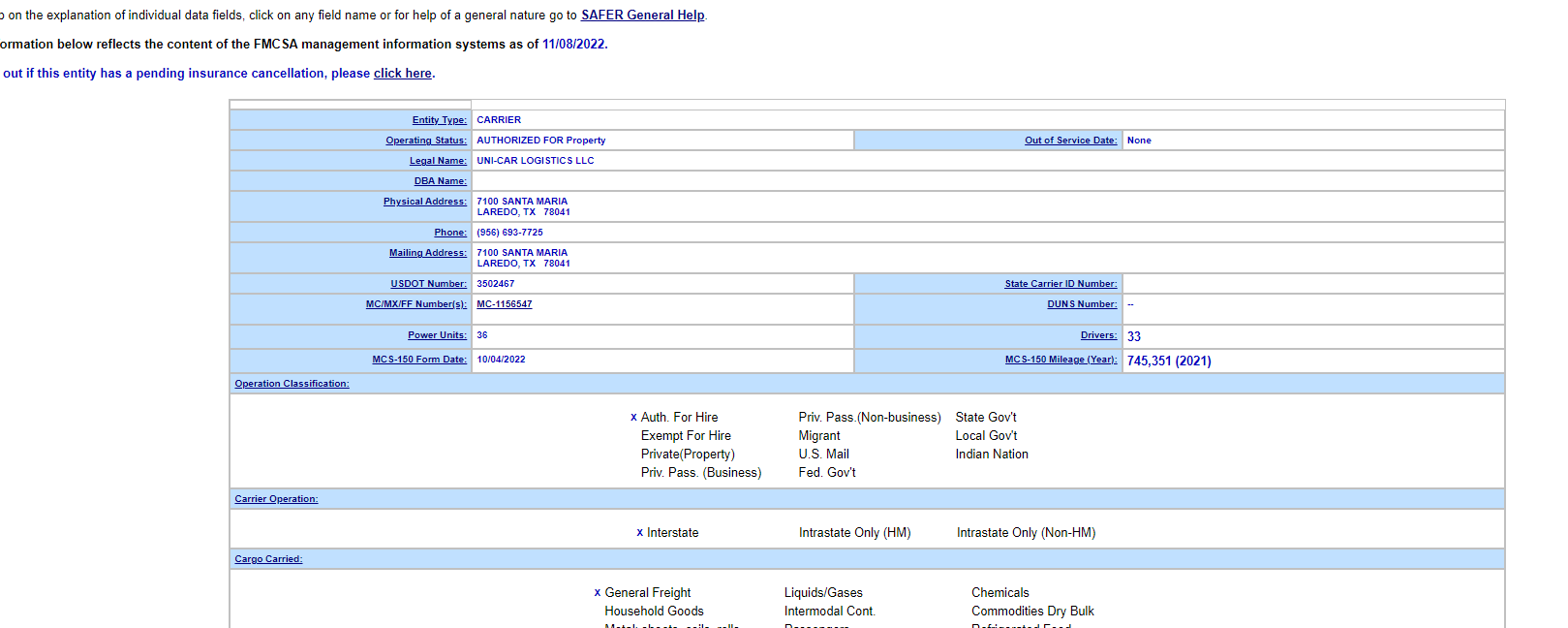Click 'Priv. Pass. (Business)' classification
1568x628 pixels.
[701, 473]
